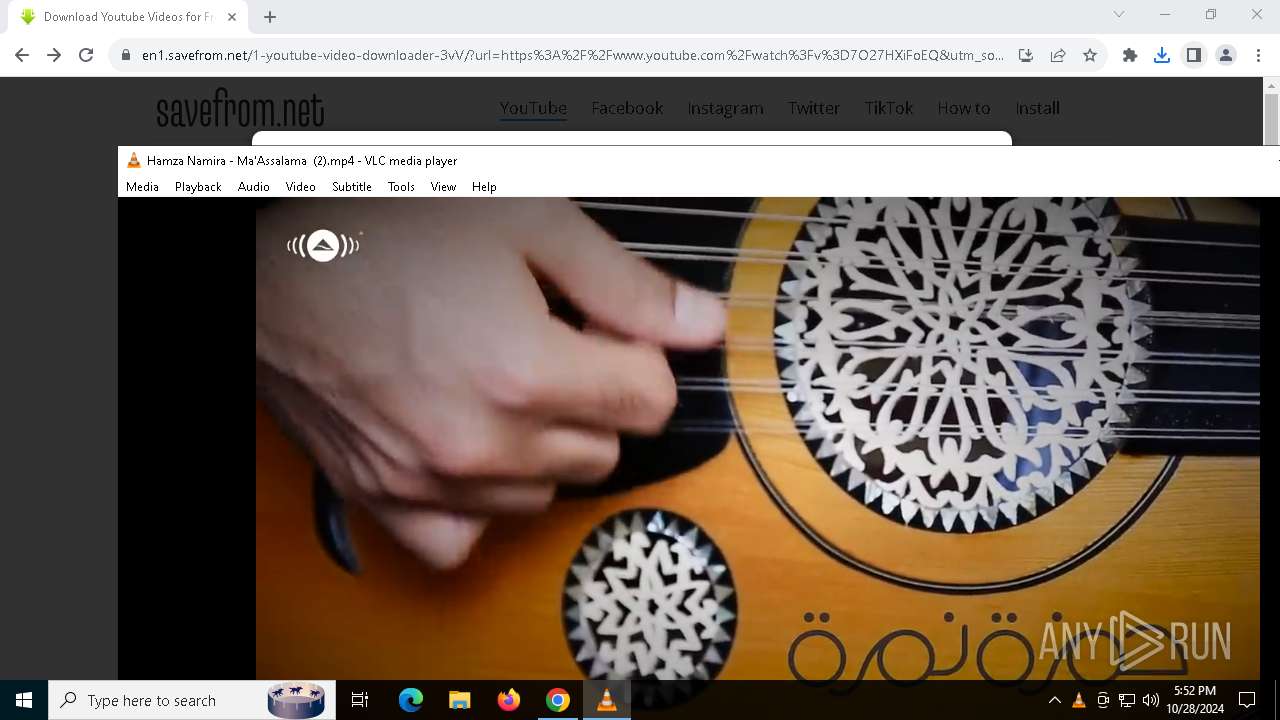Click the Chrome address bar URL

572,55
